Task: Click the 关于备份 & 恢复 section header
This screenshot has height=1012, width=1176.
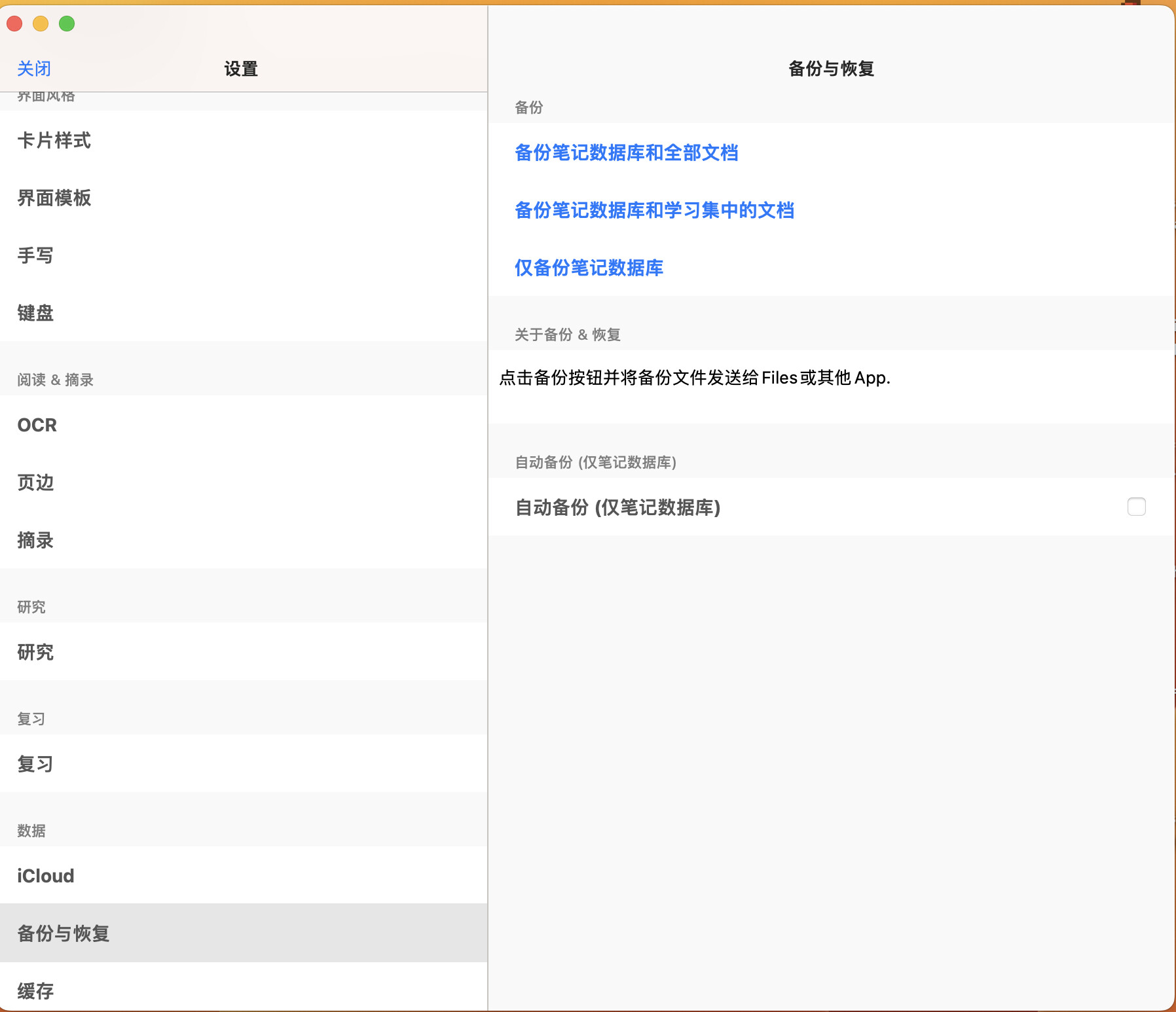Action: click(568, 334)
